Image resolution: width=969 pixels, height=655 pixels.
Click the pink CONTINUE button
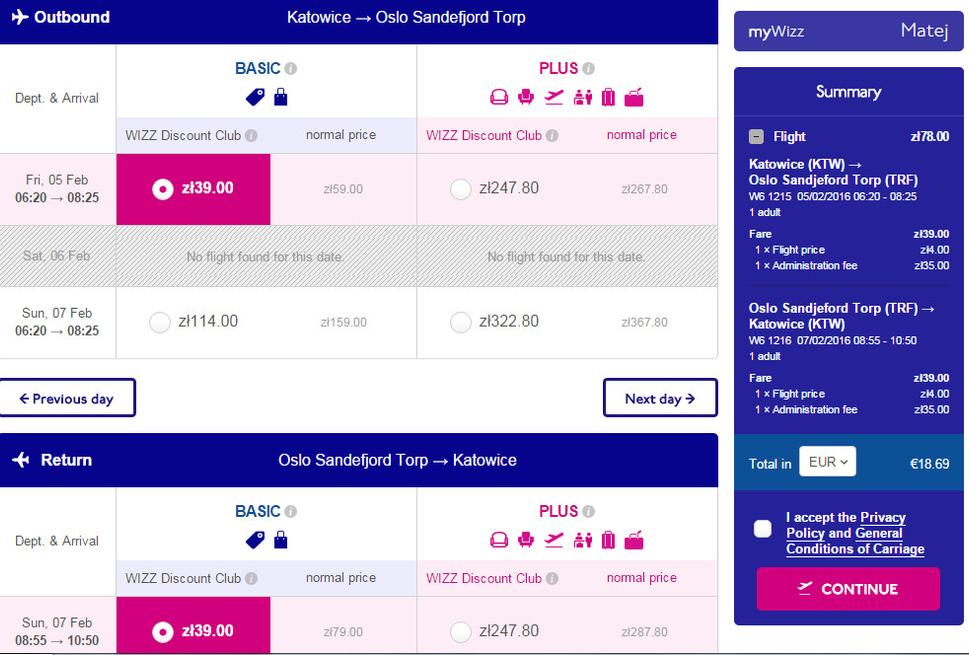(848, 589)
